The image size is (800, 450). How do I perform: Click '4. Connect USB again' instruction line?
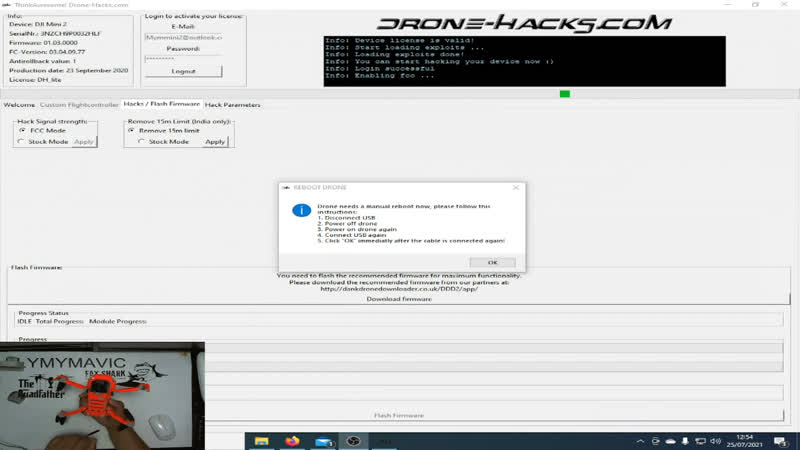pyautogui.click(x=352, y=235)
